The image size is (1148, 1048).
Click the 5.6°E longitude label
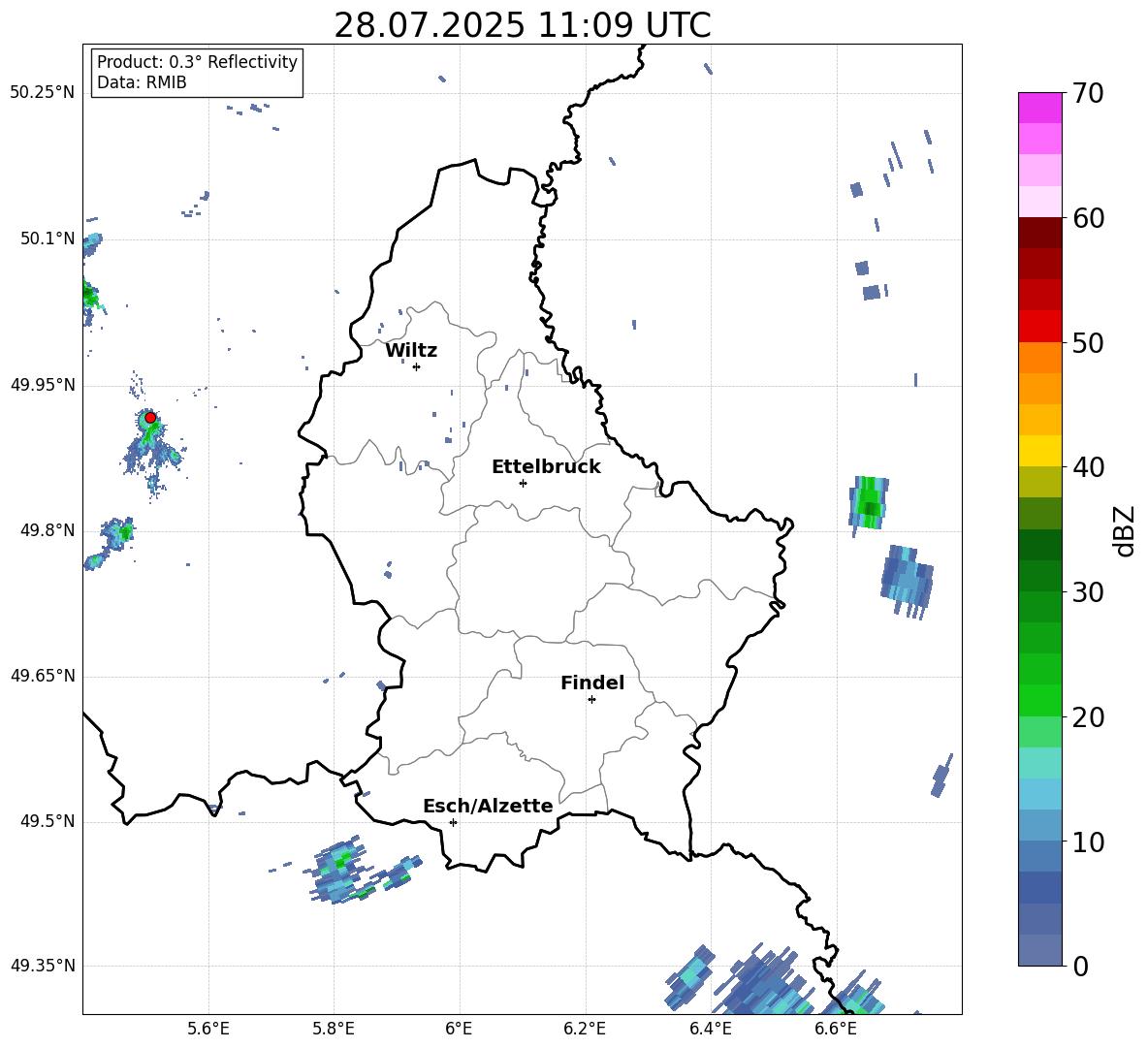click(208, 1029)
